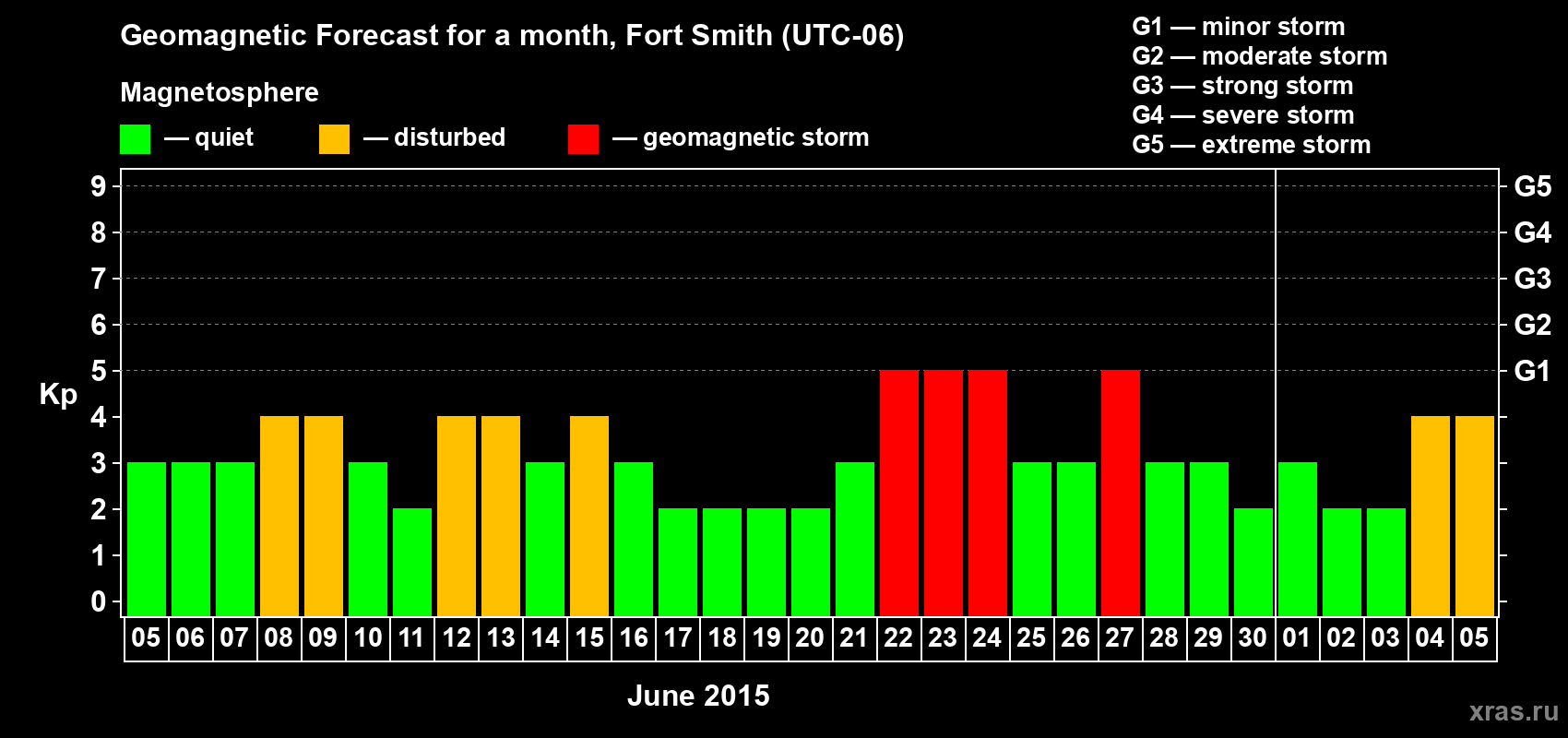Click the orange disturbed legend swatch
Viewport: 1568px width, 738px height.
click(334, 139)
